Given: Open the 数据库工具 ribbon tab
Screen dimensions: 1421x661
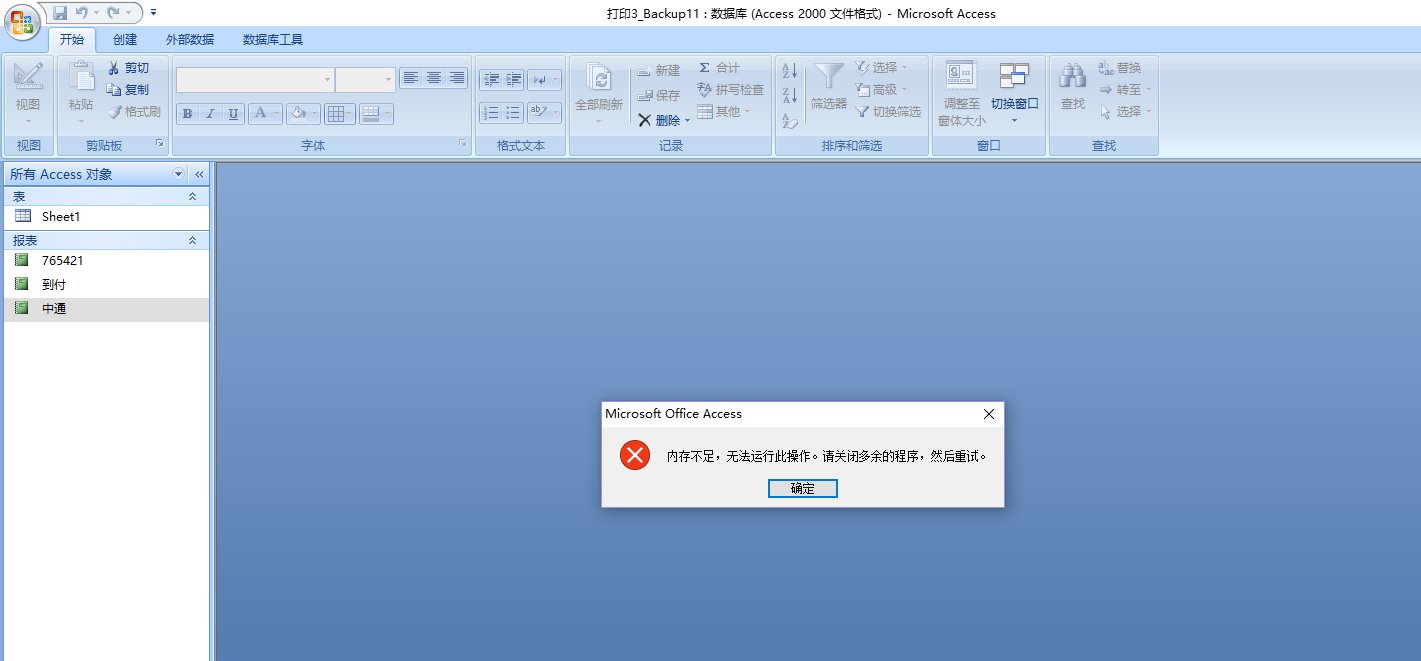Looking at the screenshot, I should tap(273, 40).
